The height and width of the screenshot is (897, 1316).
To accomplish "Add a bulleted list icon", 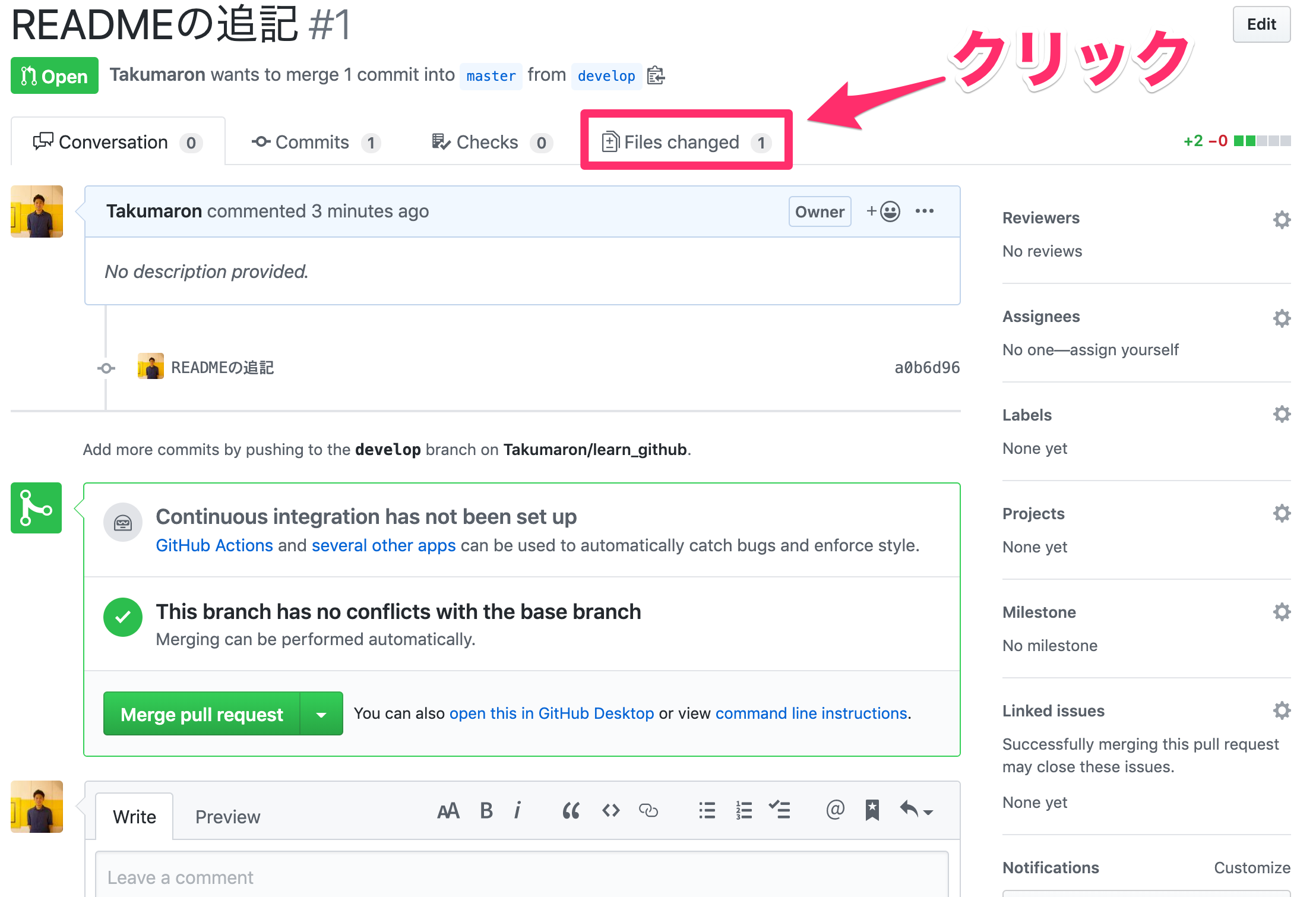I will tap(707, 810).
